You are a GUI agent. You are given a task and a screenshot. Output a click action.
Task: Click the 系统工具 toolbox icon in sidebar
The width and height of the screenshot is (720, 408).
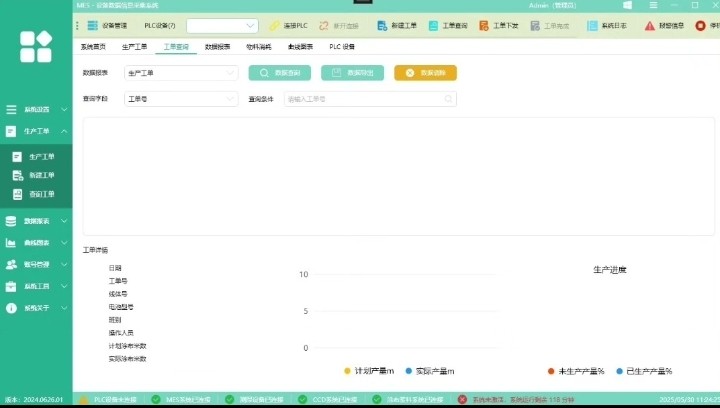(11, 286)
